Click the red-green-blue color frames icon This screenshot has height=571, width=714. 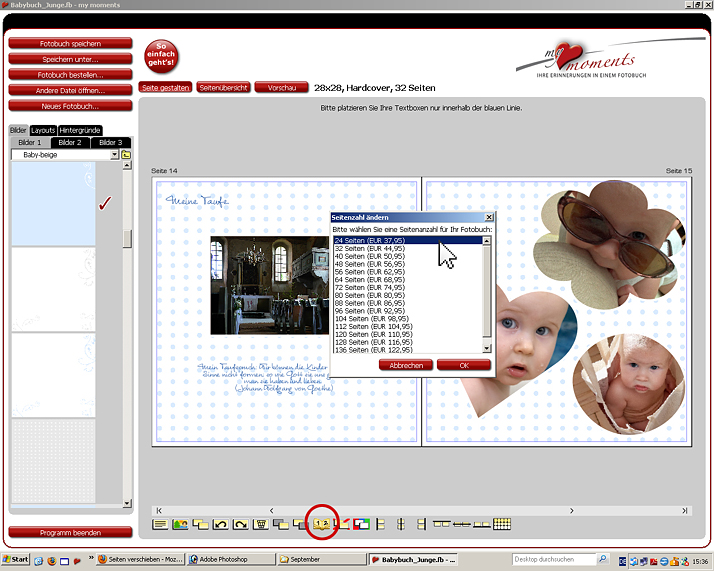click(x=362, y=525)
